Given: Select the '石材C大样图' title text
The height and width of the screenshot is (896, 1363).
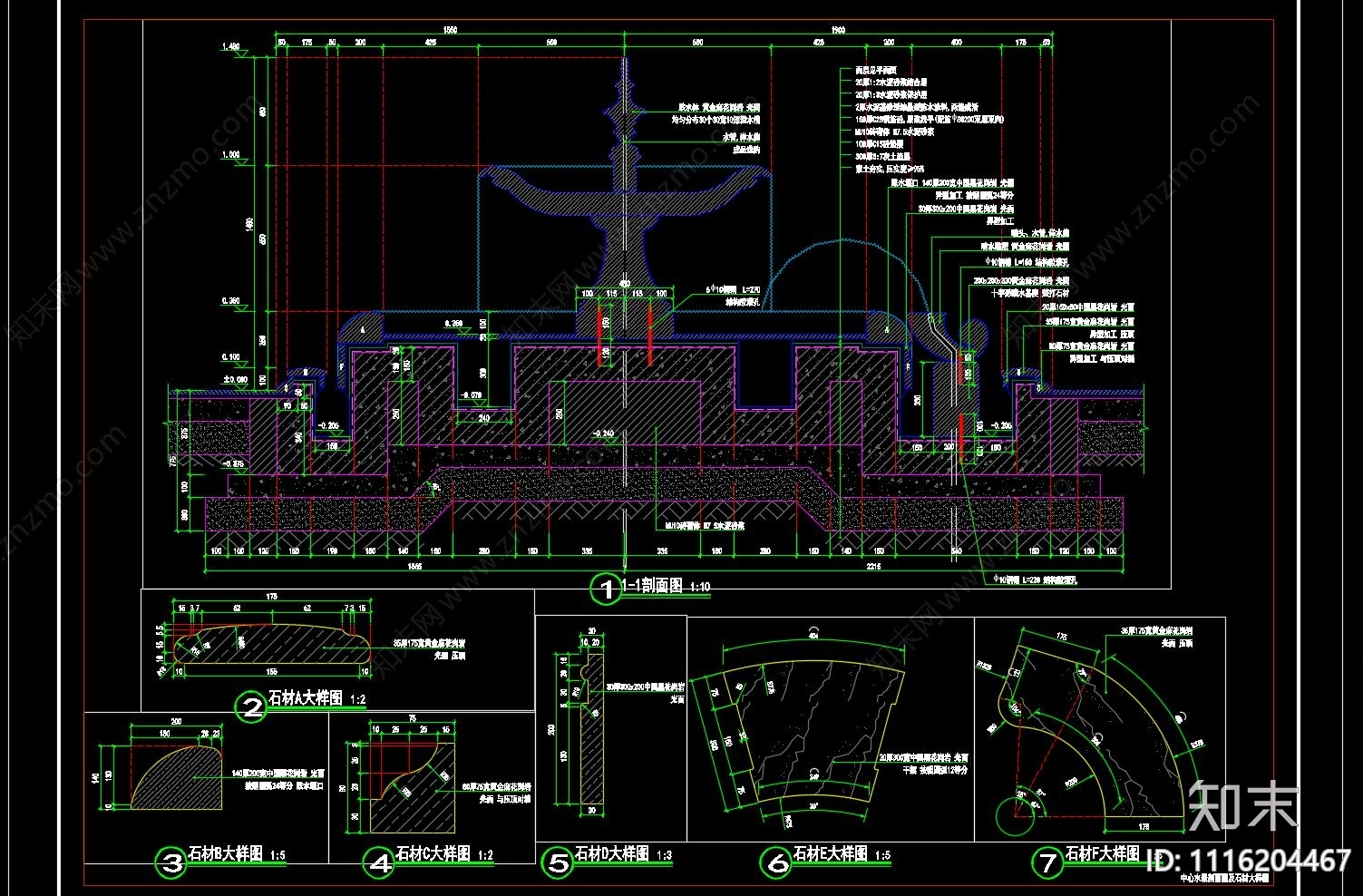Looking at the screenshot, I should click(433, 853).
